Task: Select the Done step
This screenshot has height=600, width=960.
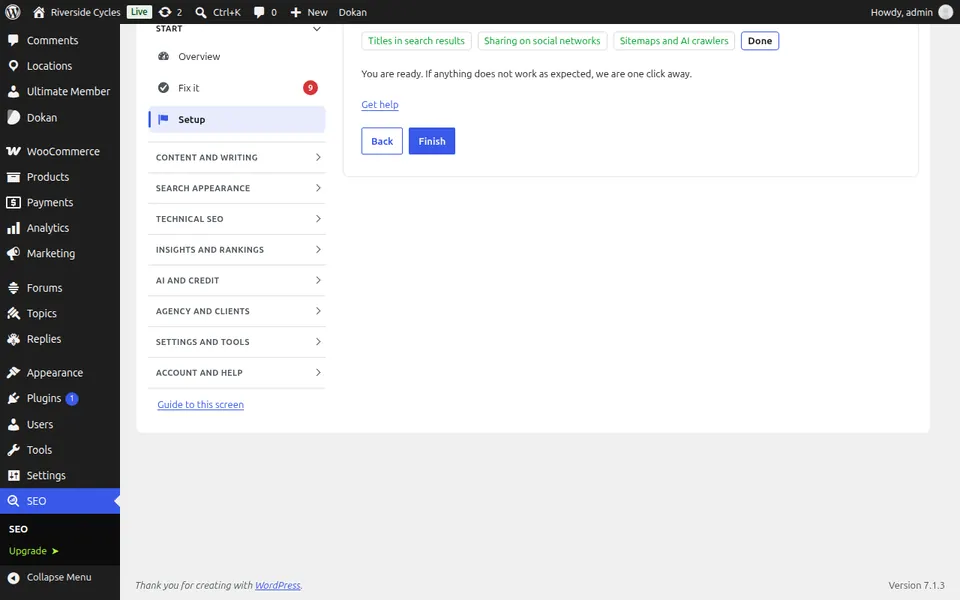Action: coord(760,41)
